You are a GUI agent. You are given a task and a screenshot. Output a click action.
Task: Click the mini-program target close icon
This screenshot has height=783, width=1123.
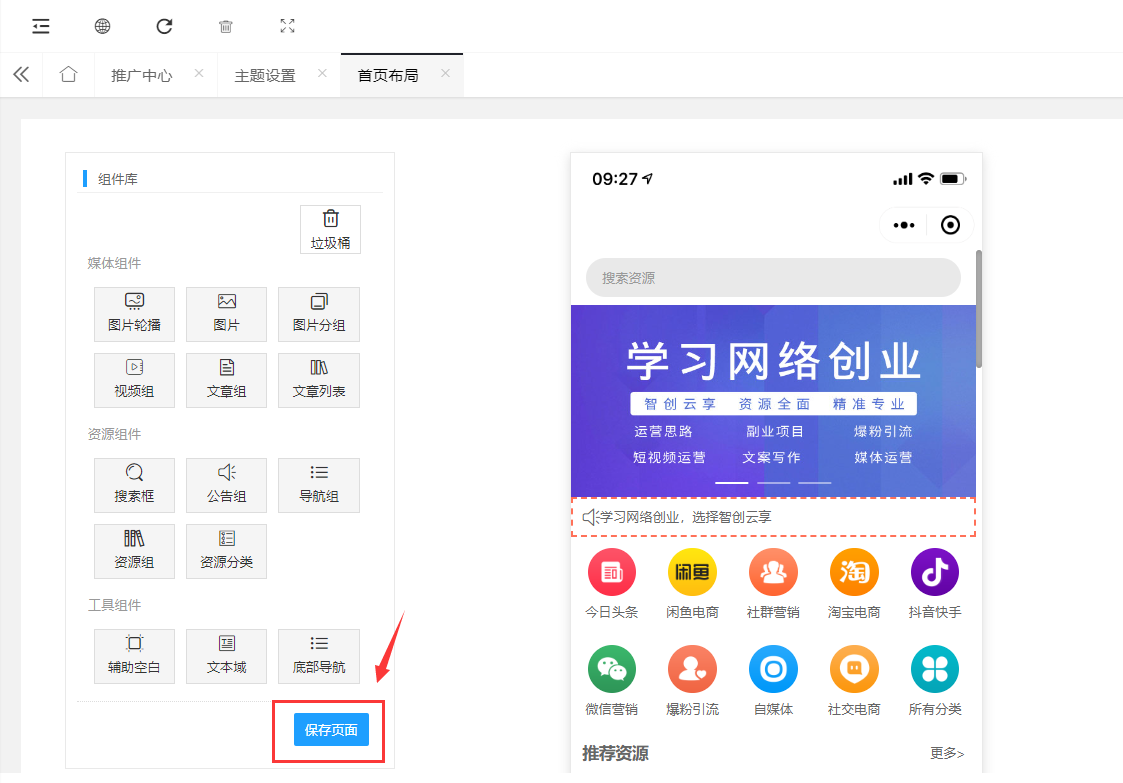[x=950, y=225]
